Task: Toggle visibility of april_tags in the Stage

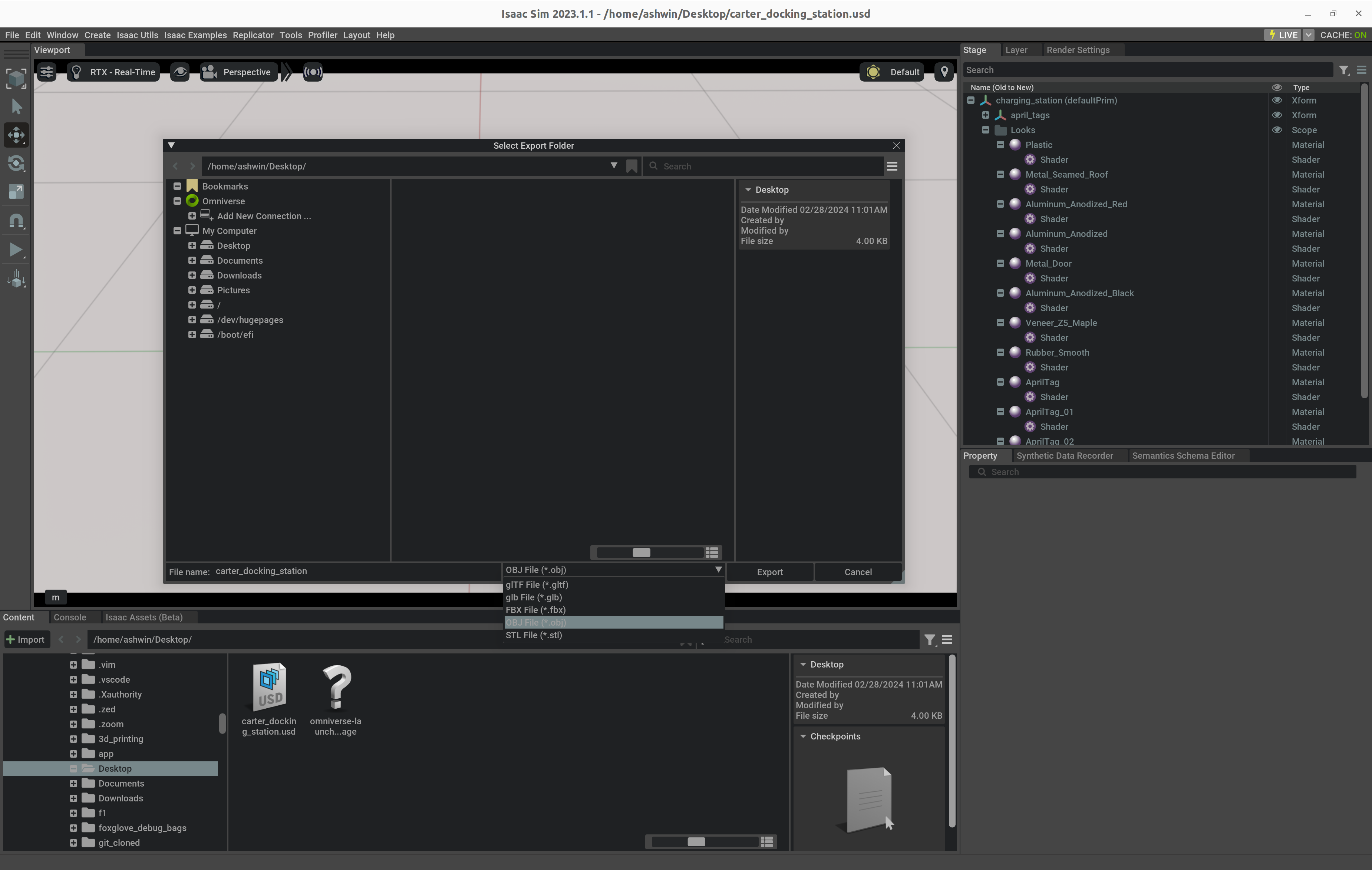Action: pyautogui.click(x=1277, y=115)
